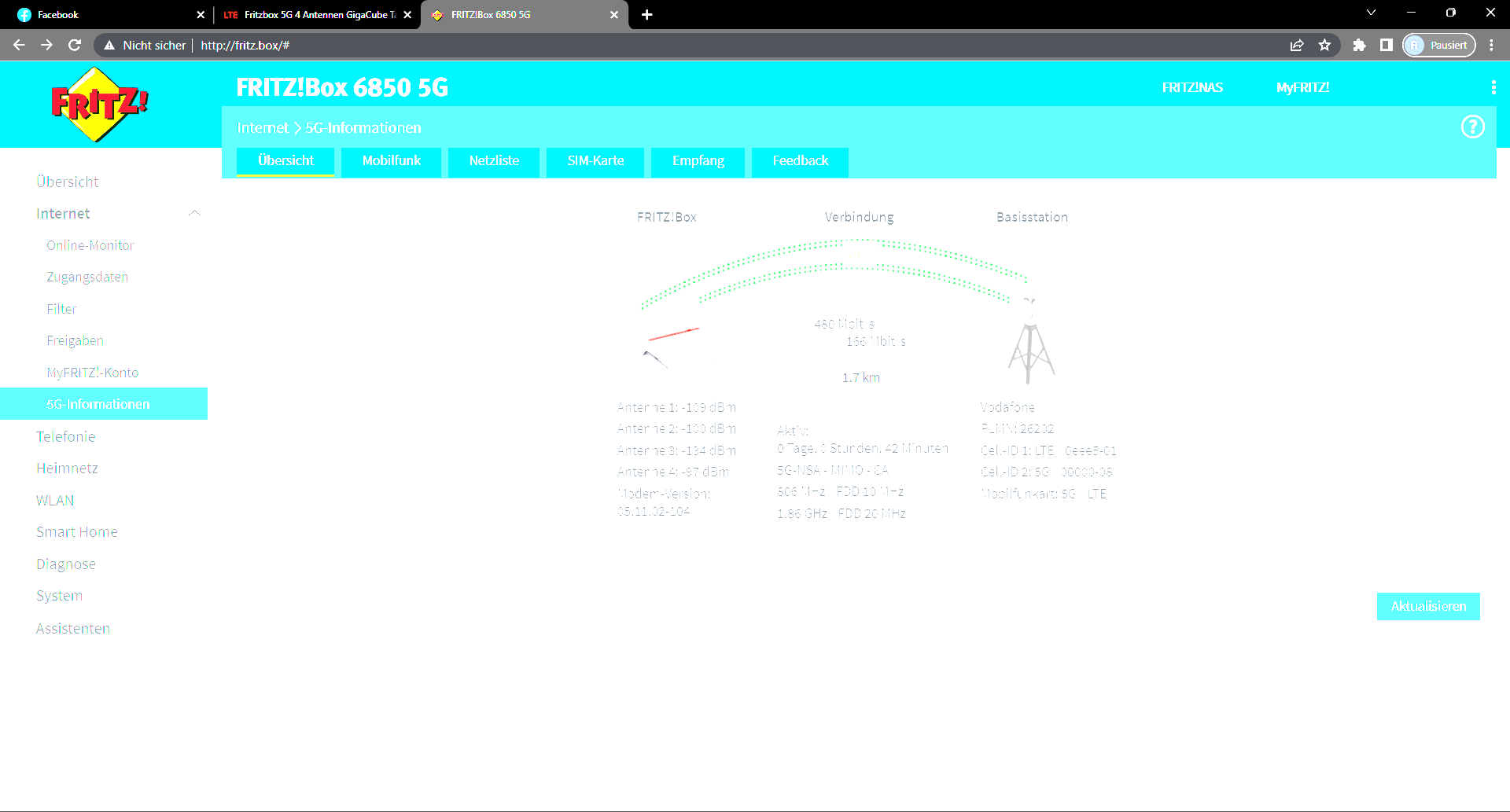Open the Pausiert profile button
Viewport: 1510px width, 812px height.
[x=1438, y=45]
